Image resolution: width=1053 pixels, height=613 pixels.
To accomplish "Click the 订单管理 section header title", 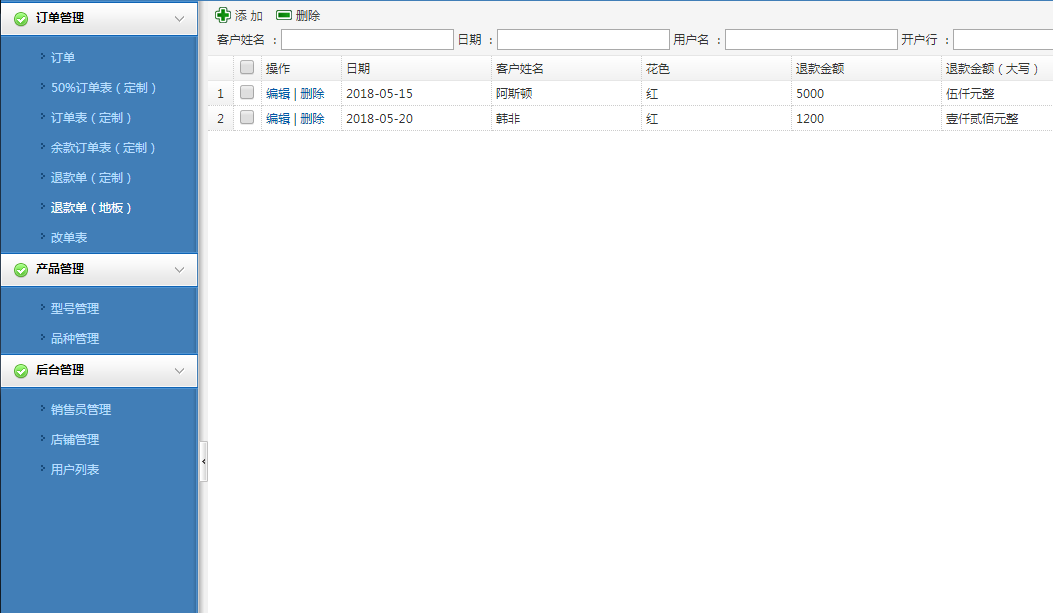I will 60,18.
